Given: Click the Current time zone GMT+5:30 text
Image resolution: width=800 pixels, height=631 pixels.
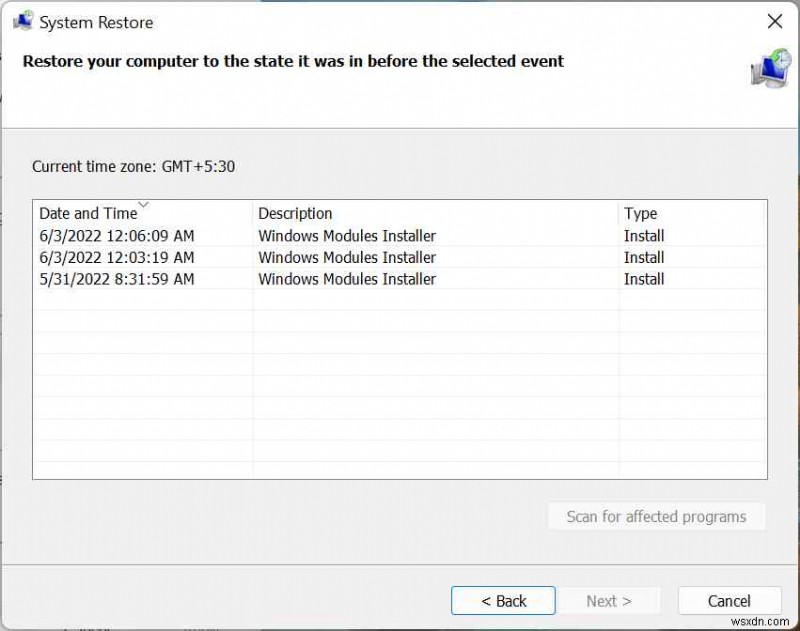Looking at the screenshot, I should click(134, 166).
